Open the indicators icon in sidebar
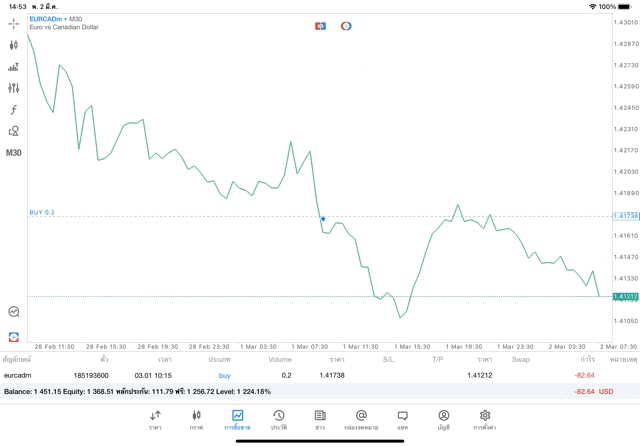The height and width of the screenshot is (447, 640). coord(14,67)
